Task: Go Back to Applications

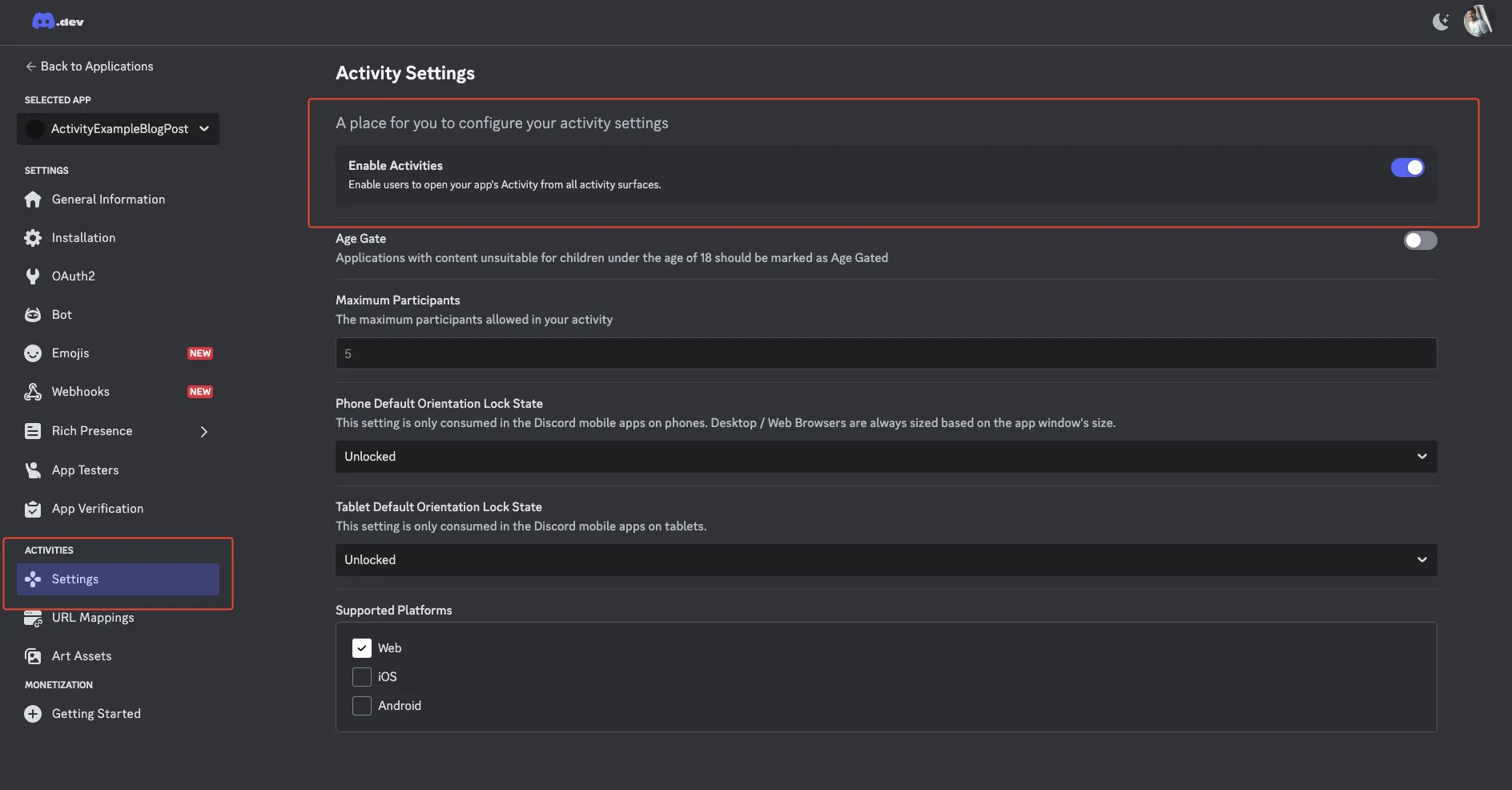Action: tap(89, 67)
